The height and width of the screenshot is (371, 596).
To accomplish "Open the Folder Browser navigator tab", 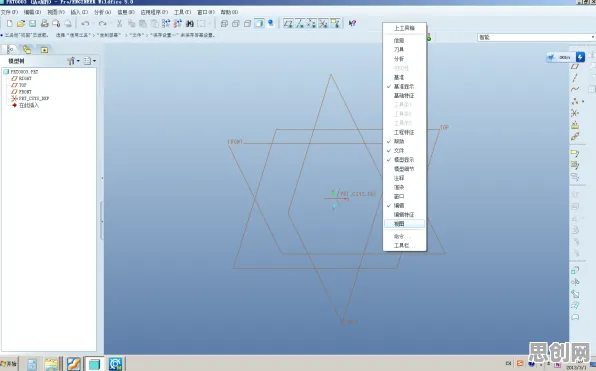I will point(27,49).
